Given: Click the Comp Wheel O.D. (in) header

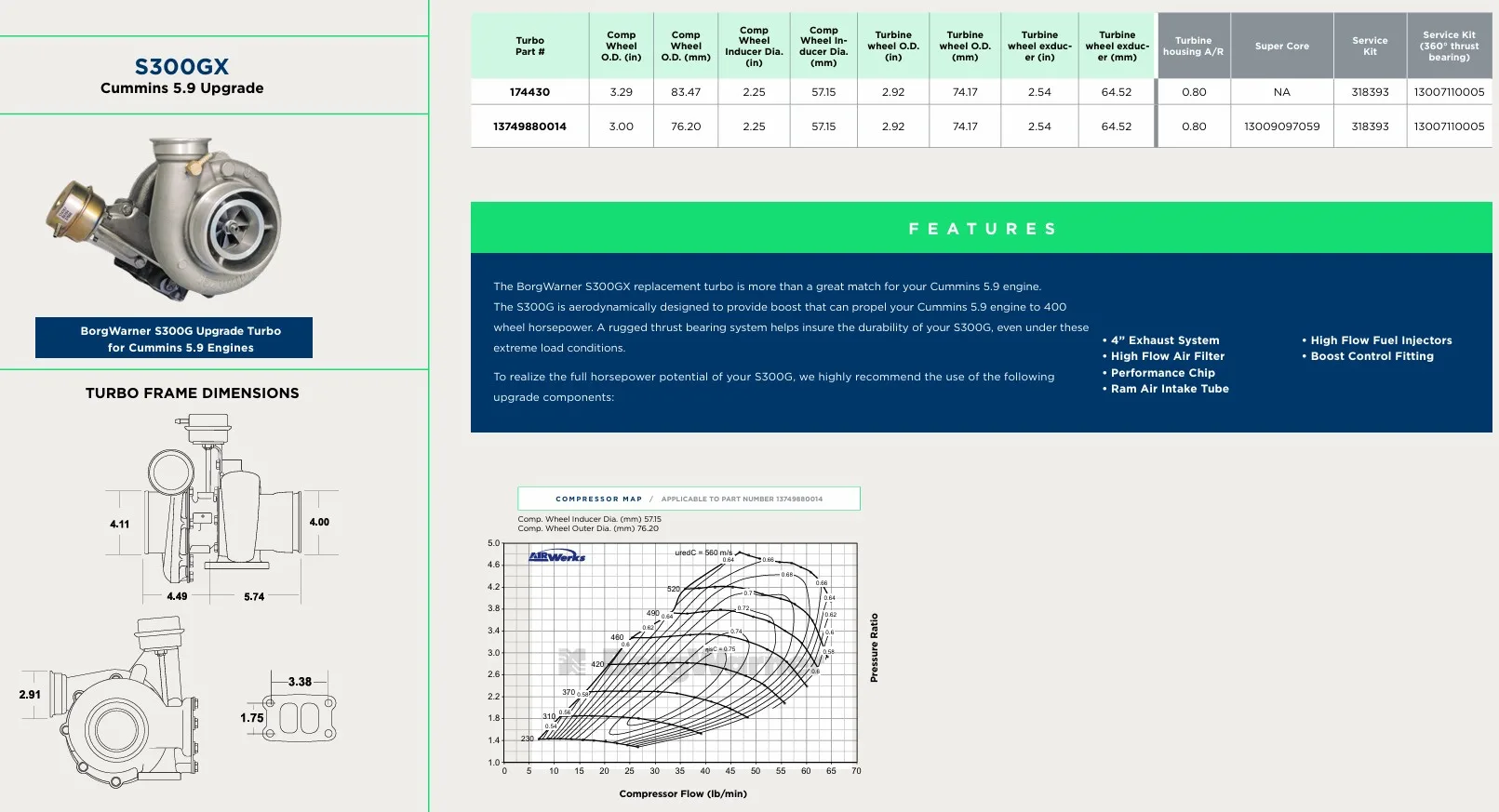Looking at the screenshot, I should coord(622,47).
